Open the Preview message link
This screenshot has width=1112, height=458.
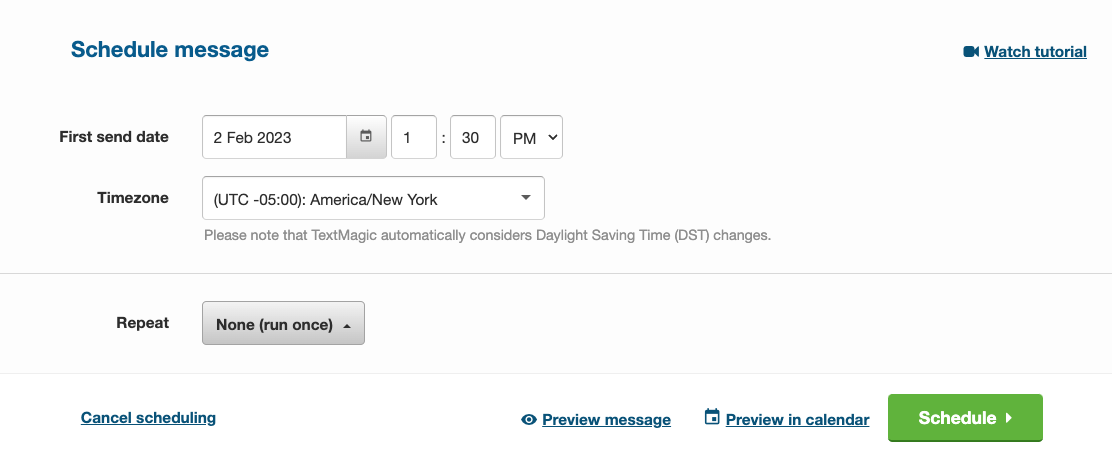(606, 420)
